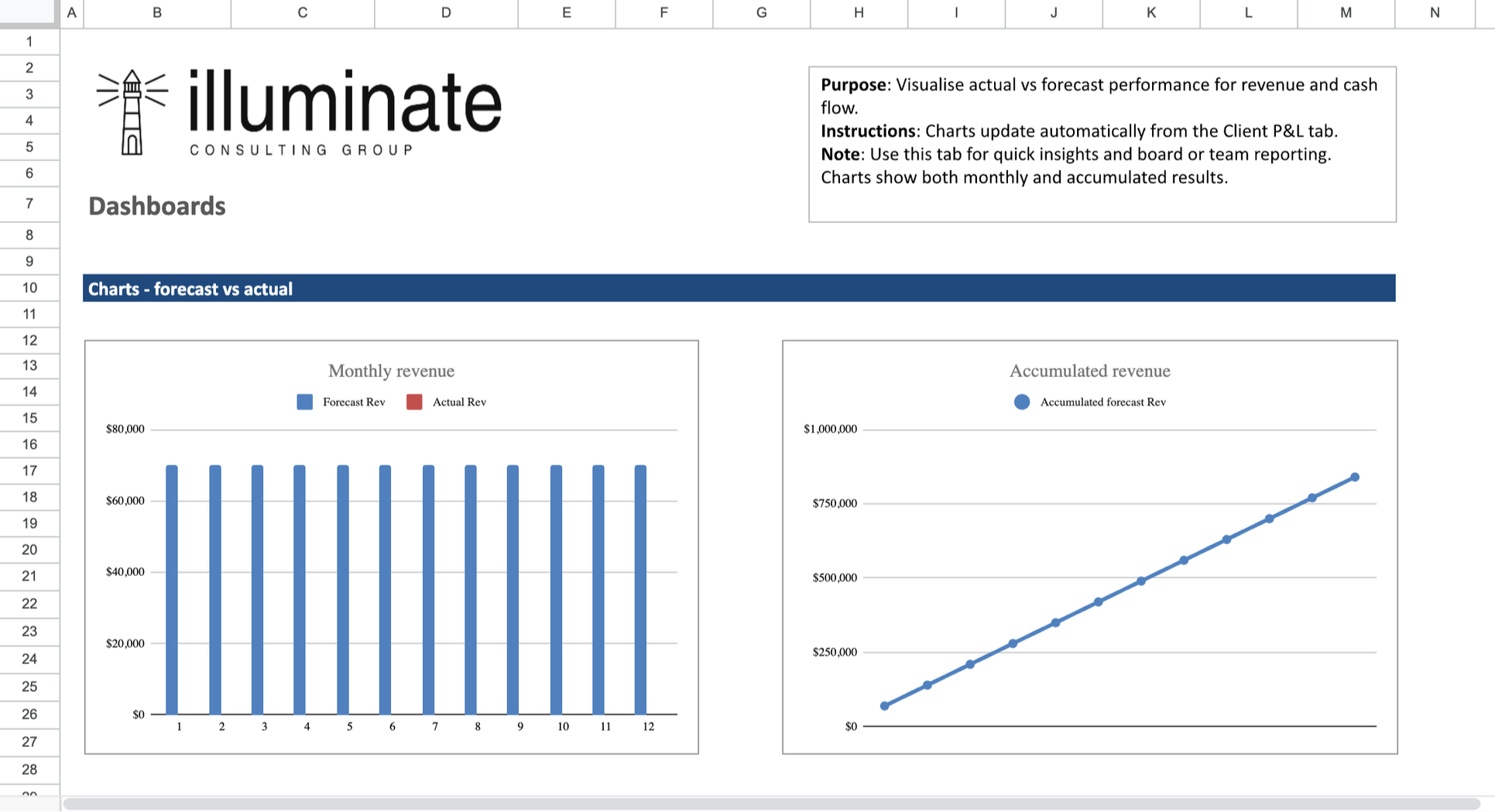Click the Monthly revenue chart title

coord(391,371)
